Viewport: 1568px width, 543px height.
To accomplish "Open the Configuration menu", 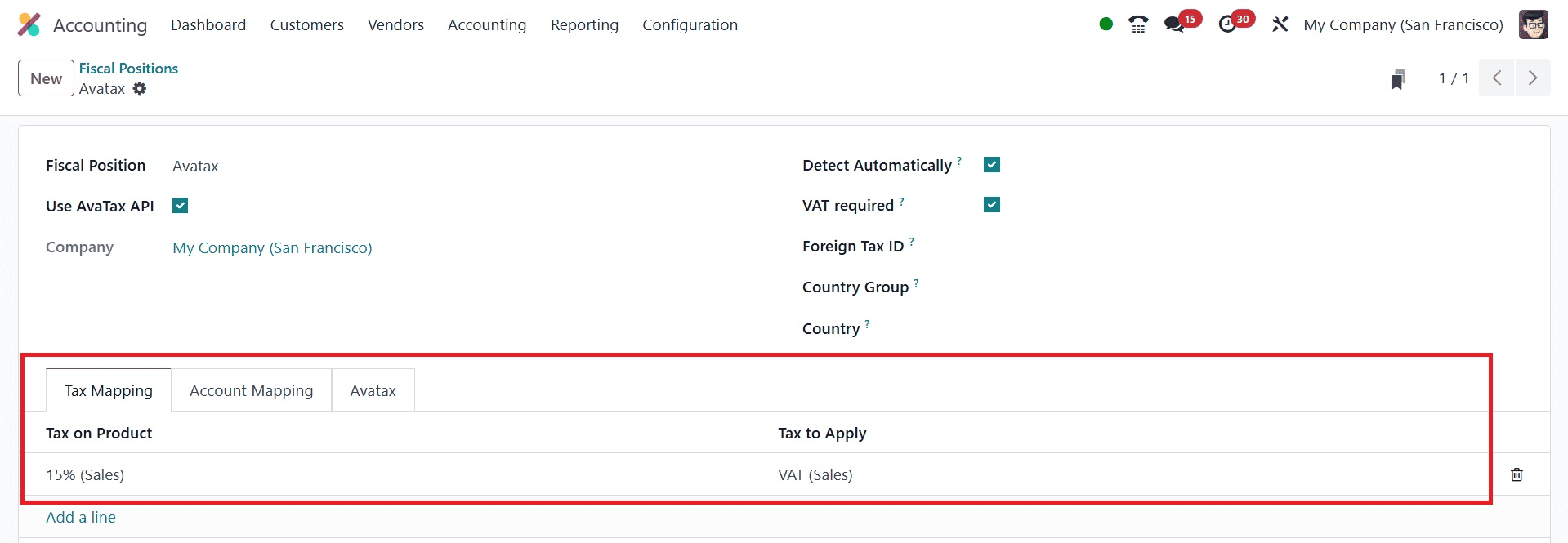I will point(690,24).
